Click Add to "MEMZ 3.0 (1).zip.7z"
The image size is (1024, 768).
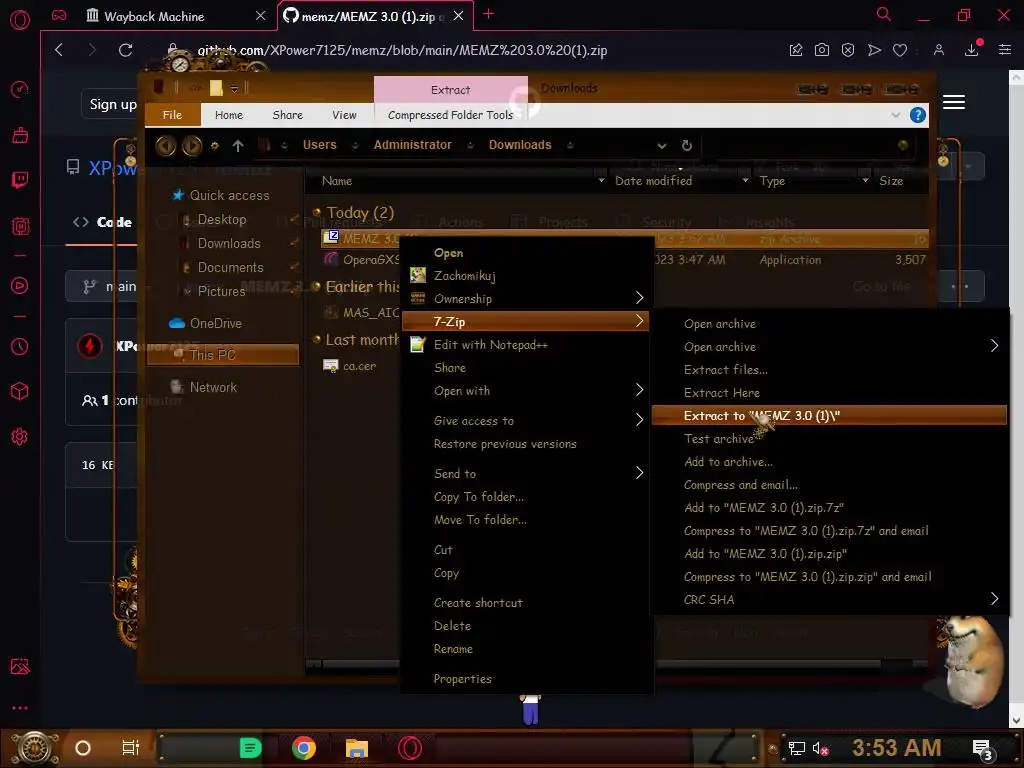point(763,507)
